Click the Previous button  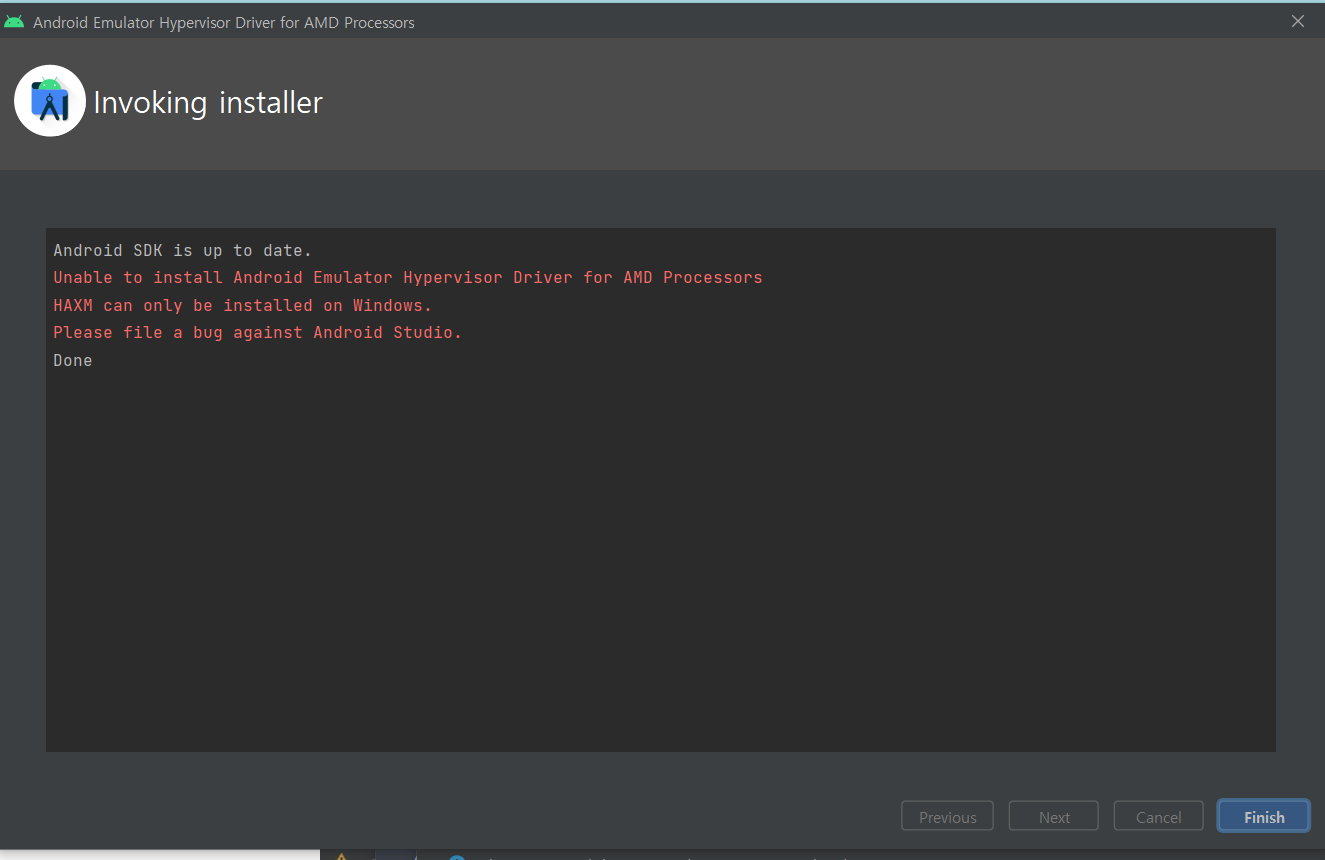(947, 817)
